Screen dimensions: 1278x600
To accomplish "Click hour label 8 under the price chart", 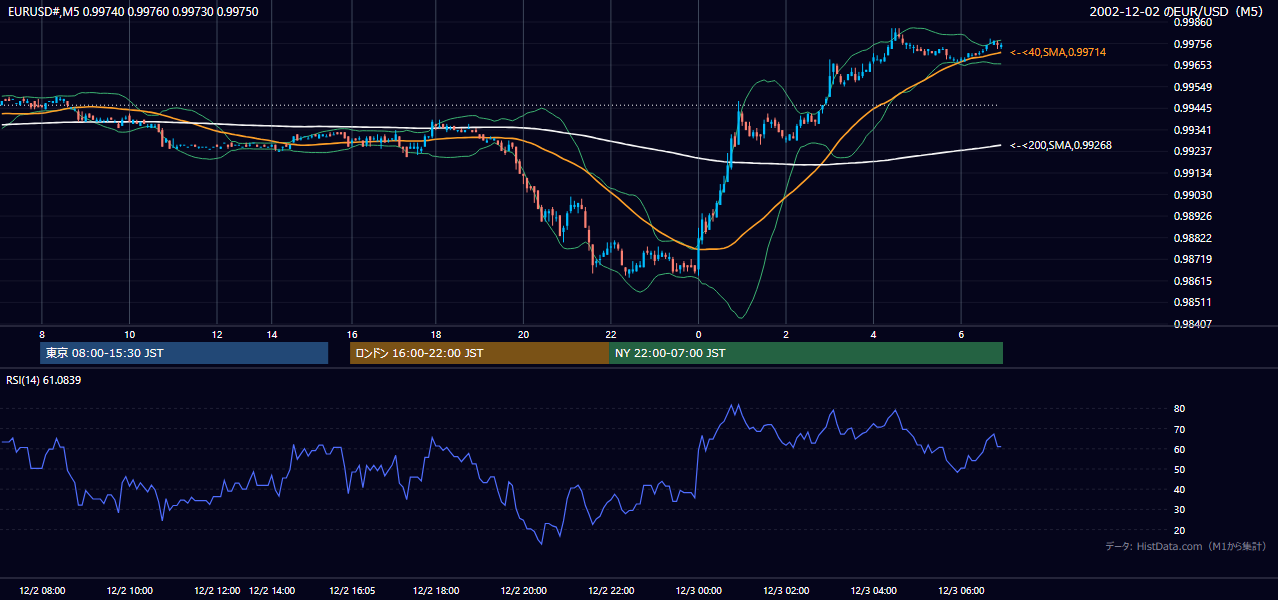I will pos(42,334).
